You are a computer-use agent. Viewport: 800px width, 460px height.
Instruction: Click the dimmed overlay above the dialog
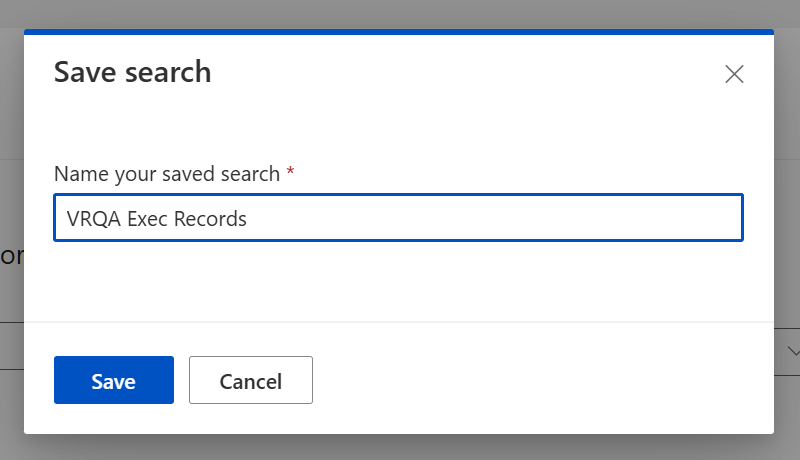click(x=400, y=12)
